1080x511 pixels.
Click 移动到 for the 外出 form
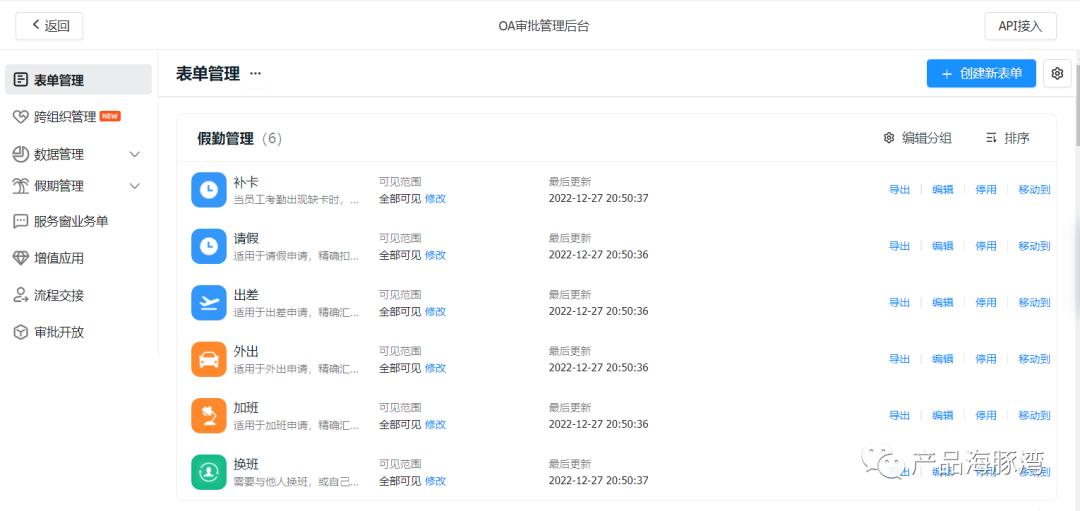point(1035,359)
